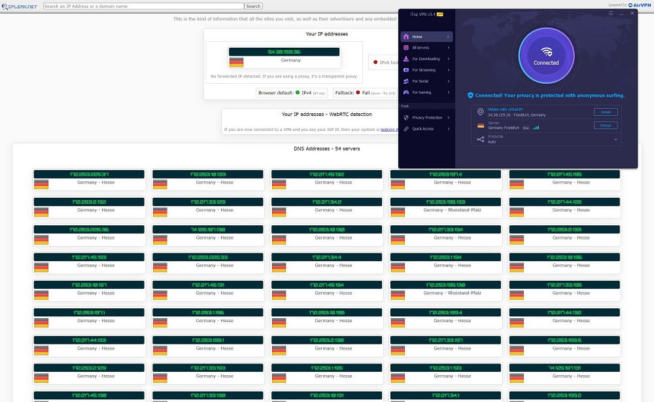Open the Protocol Auto dropdown arrow
This screenshot has height=402, width=654.
coord(616,140)
